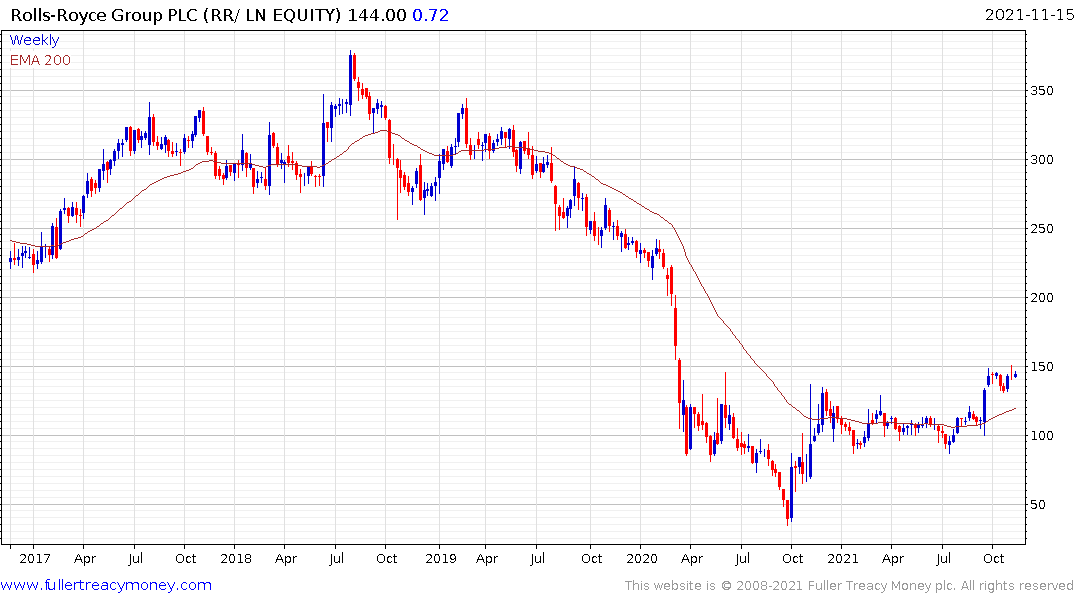Click the '350' price axis label
The width and height of the screenshot is (1075, 600).
click(x=1042, y=91)
